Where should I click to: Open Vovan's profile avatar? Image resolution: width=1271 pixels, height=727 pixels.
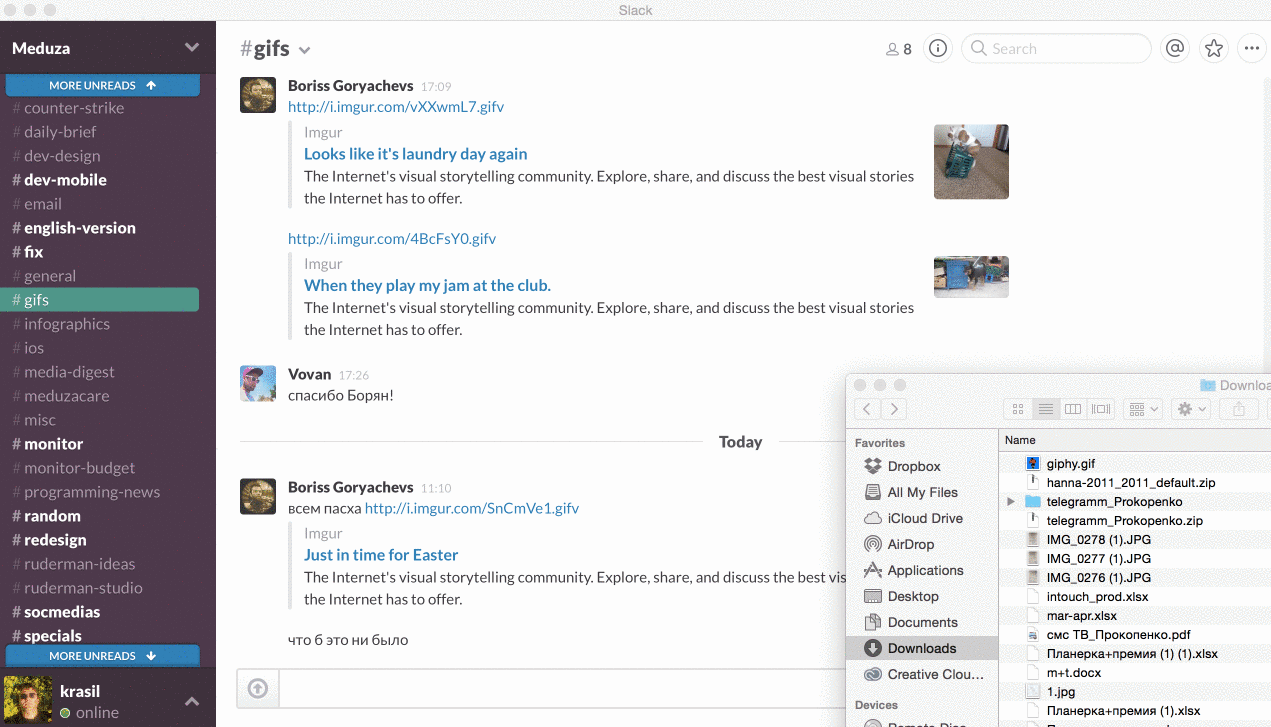[258, 383]
